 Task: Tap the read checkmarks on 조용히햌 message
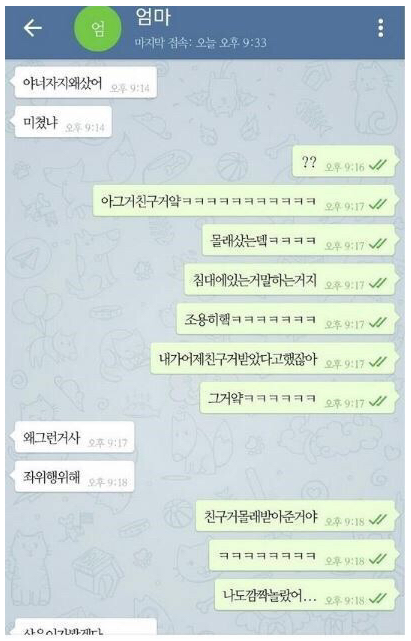[377, 323]
